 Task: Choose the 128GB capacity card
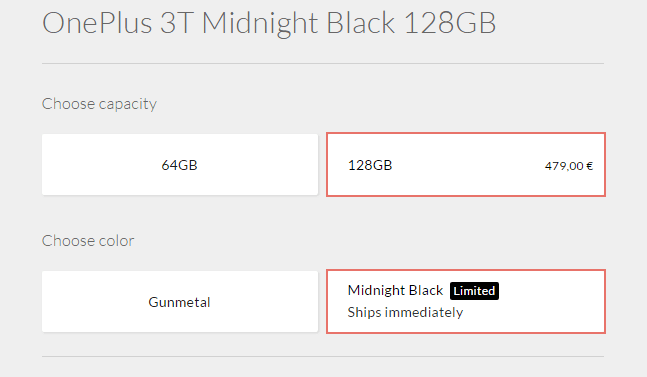tap(466, 165)
